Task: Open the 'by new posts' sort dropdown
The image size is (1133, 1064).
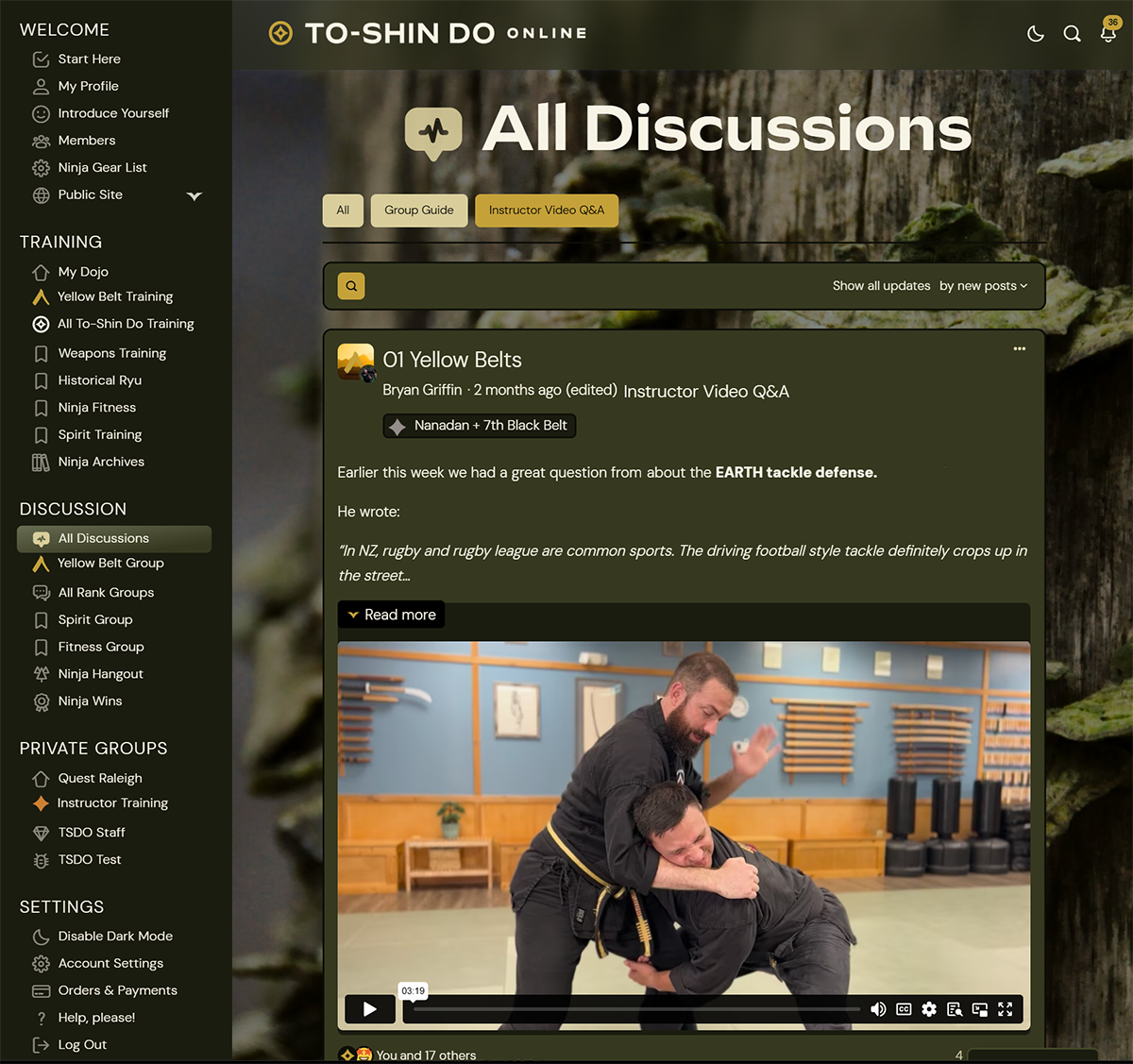Action: (x=983, y=285)
